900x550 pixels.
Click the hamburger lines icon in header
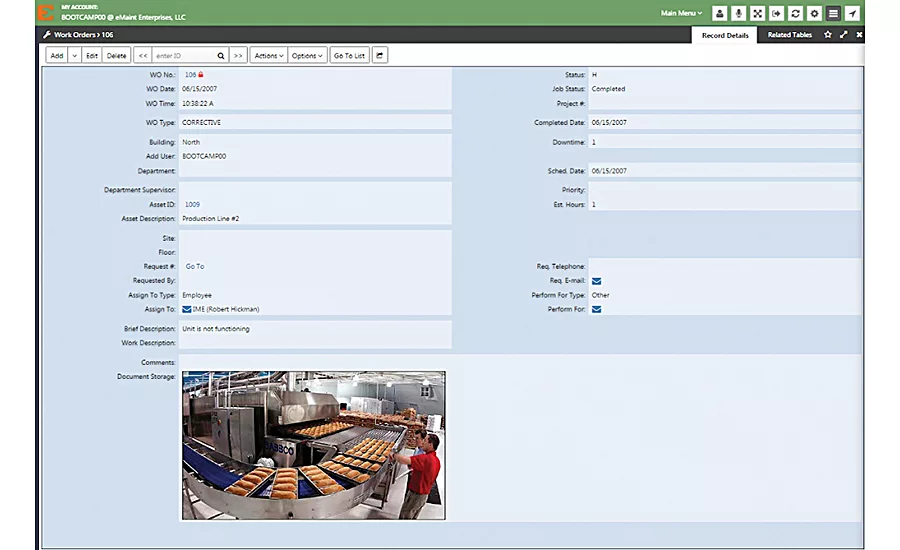(x=833, y=13)
